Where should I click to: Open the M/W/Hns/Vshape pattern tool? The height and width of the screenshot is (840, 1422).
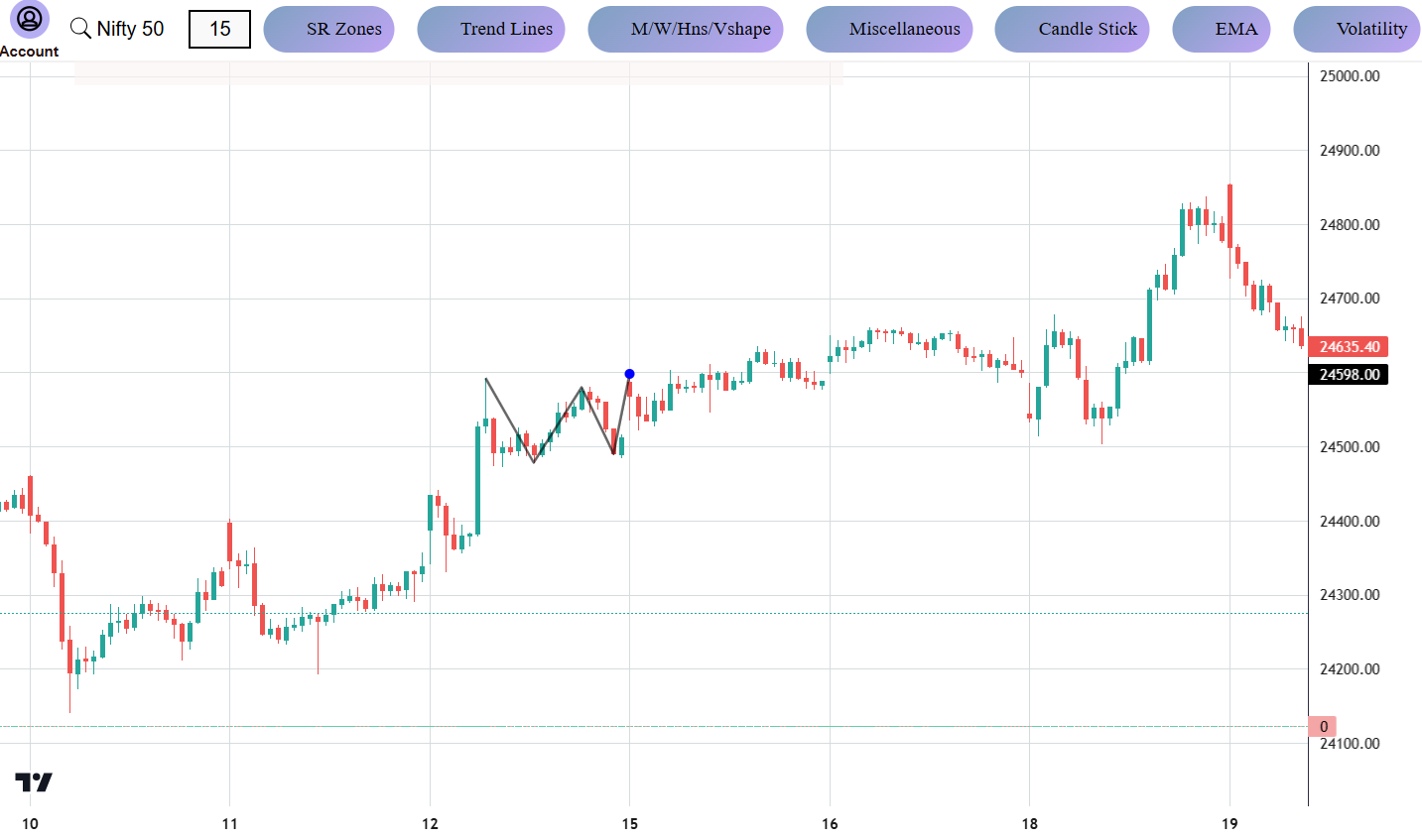point(685,29)
